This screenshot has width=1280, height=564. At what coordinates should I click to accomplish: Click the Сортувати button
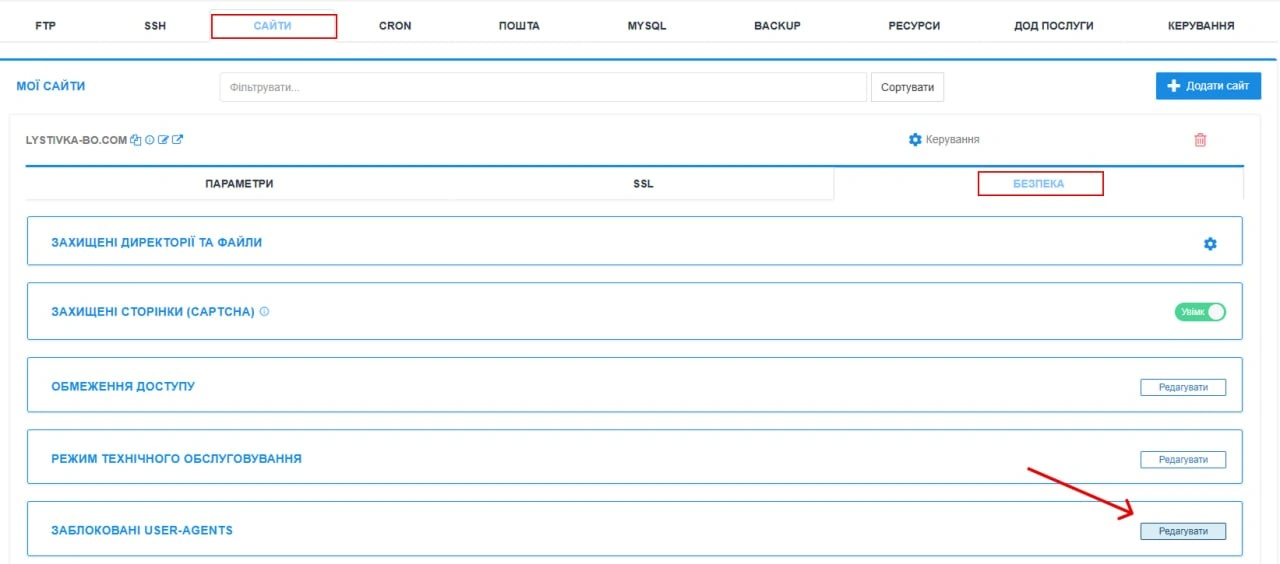(x=907, y=87)
